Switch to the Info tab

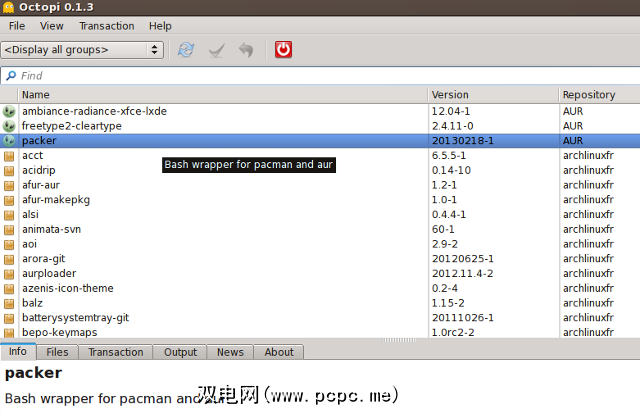[18, 351]
